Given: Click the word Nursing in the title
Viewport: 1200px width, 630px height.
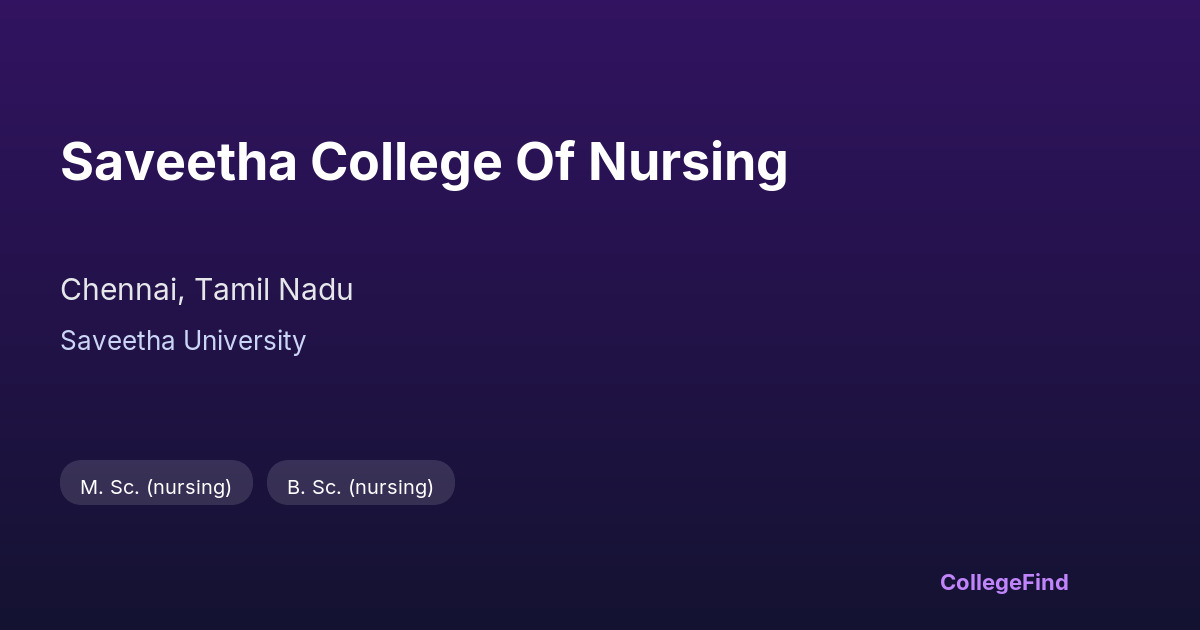Looking at the screenshot, I should 688,162.
